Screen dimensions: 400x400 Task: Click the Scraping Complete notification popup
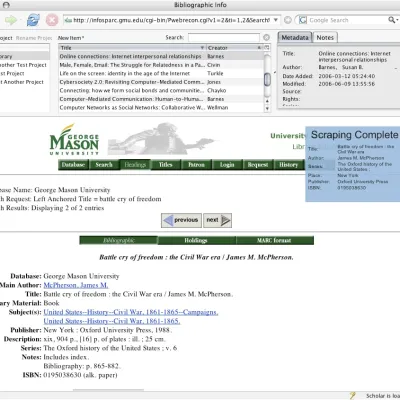(353, 164)
